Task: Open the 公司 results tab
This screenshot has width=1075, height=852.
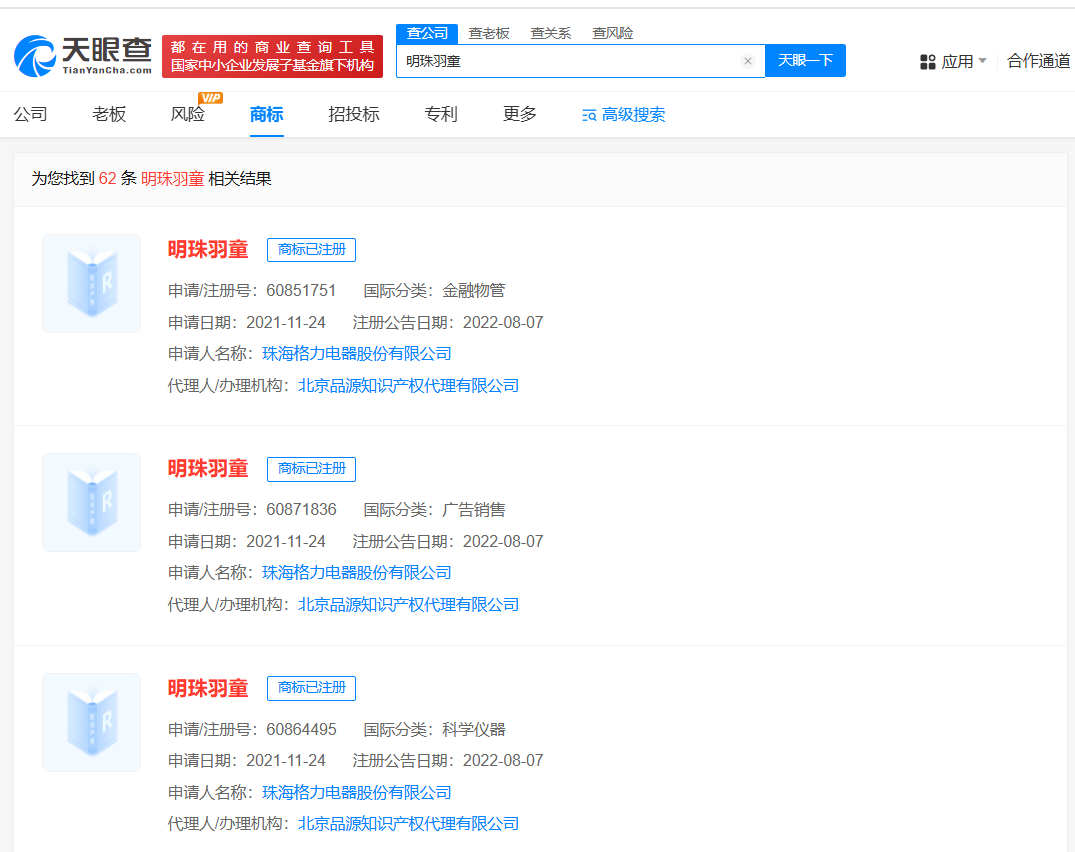Action: [31, 114]
